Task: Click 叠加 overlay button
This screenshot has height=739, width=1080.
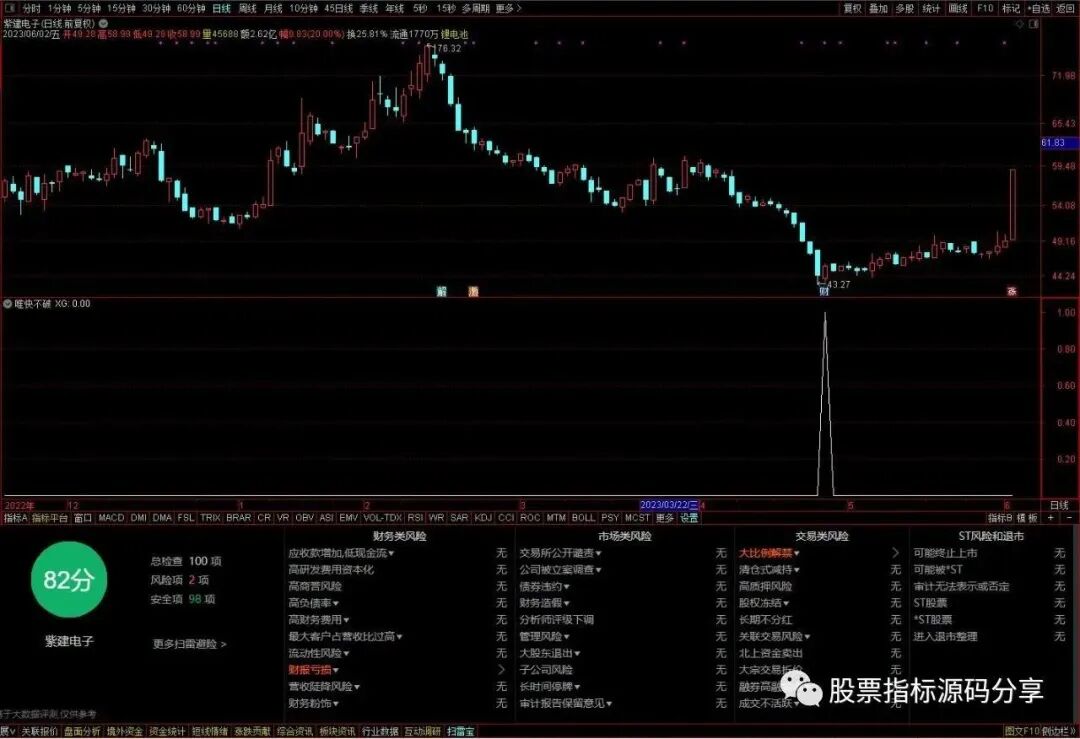Action: pos(878,8)
